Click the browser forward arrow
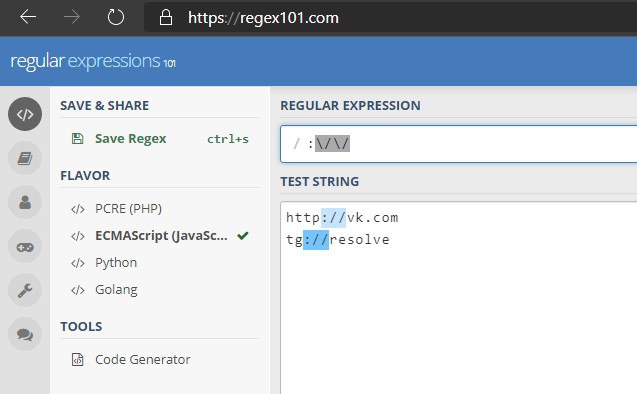Viewport: 637px width, 394px height. [72, 17]
